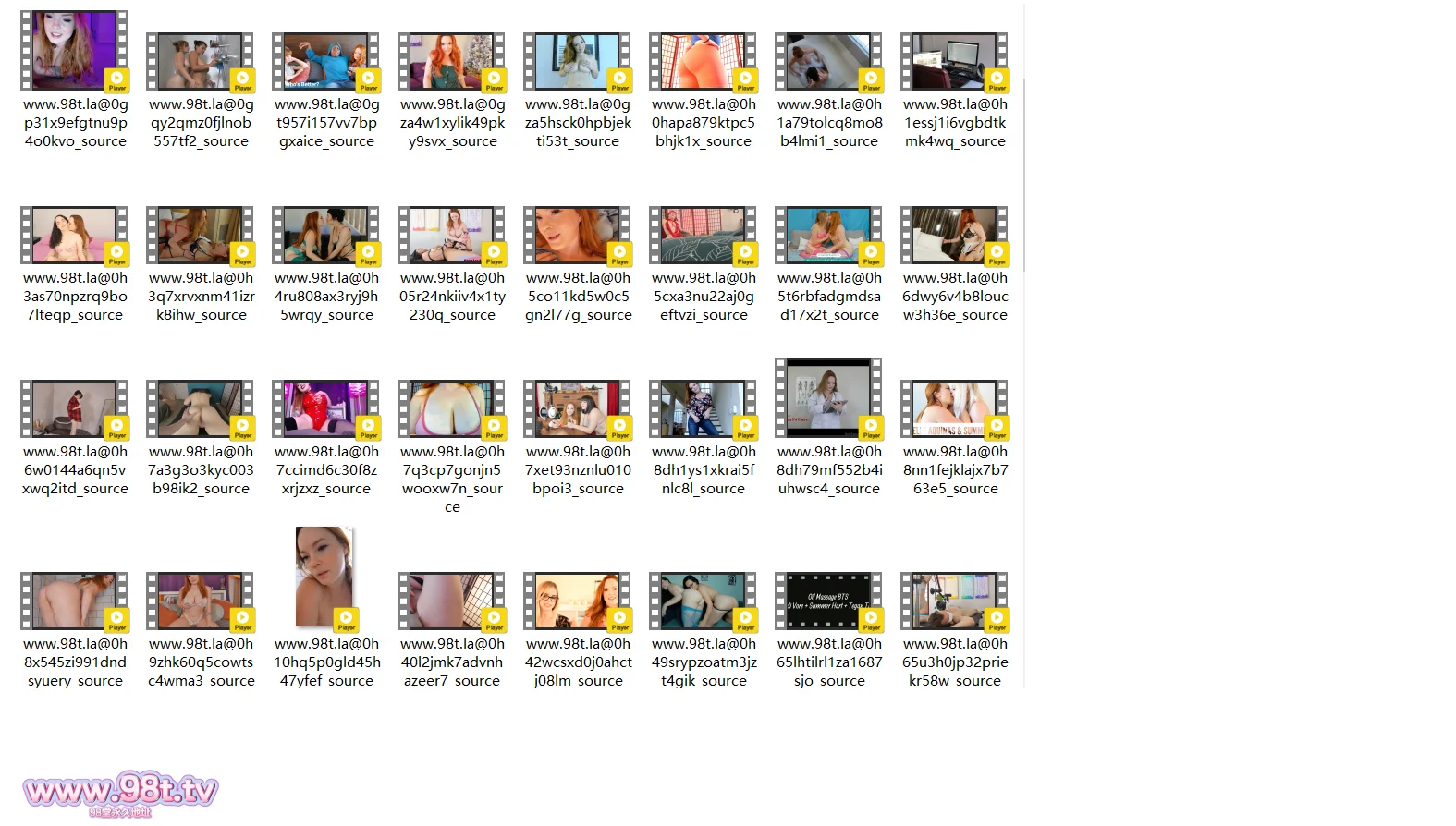
Task: Click the Player badge on 7lteqp_source file
Action: 117,254
